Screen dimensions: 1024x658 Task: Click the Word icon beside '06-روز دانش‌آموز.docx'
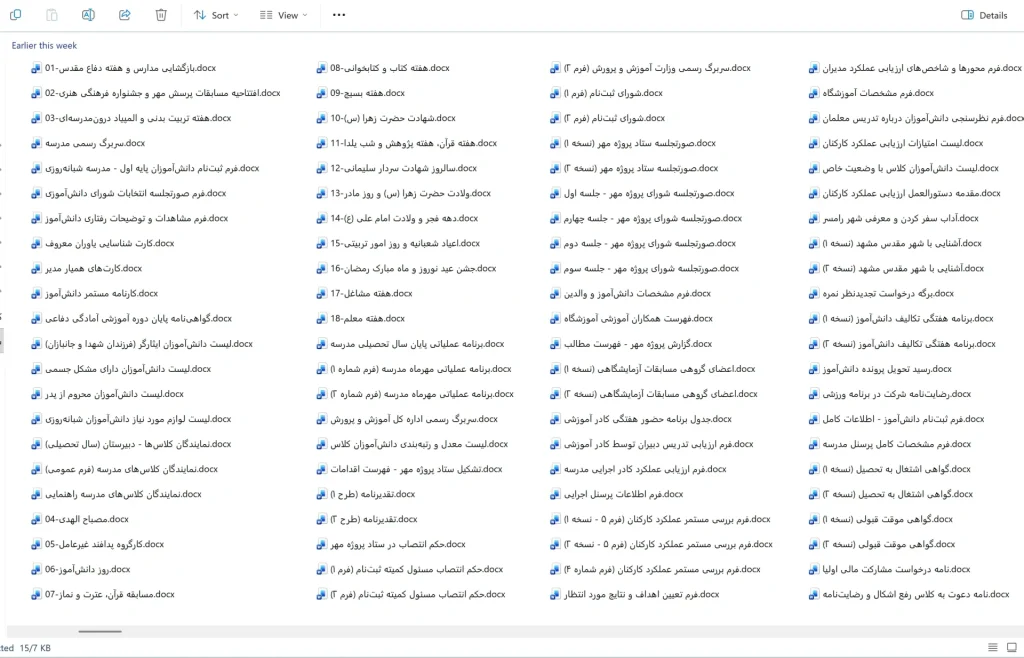point(37,569)
